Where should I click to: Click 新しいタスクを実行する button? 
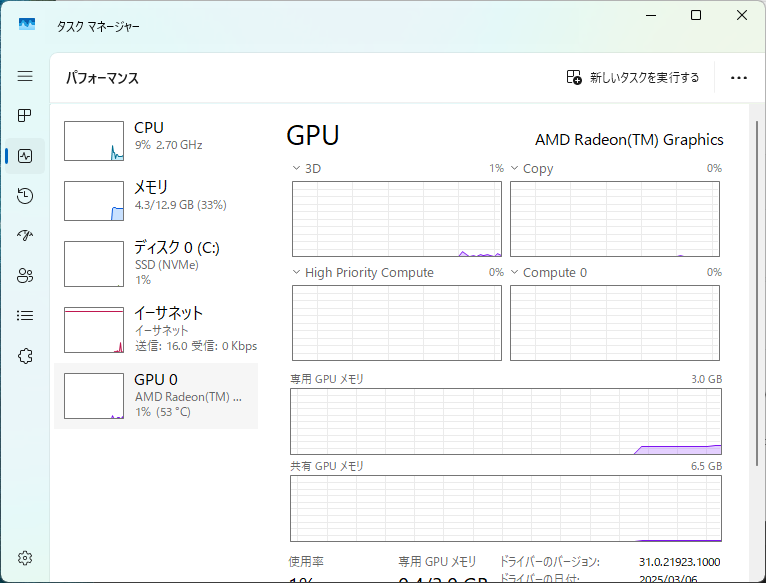tap(632, 77)
